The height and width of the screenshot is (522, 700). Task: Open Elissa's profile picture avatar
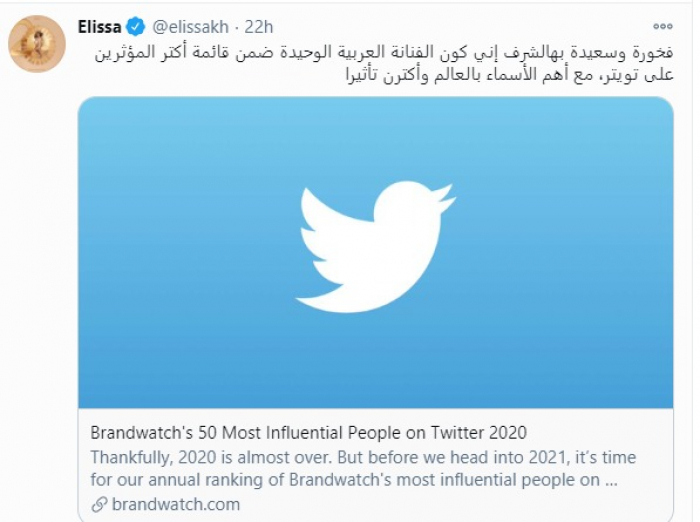[x=37, y=44]
